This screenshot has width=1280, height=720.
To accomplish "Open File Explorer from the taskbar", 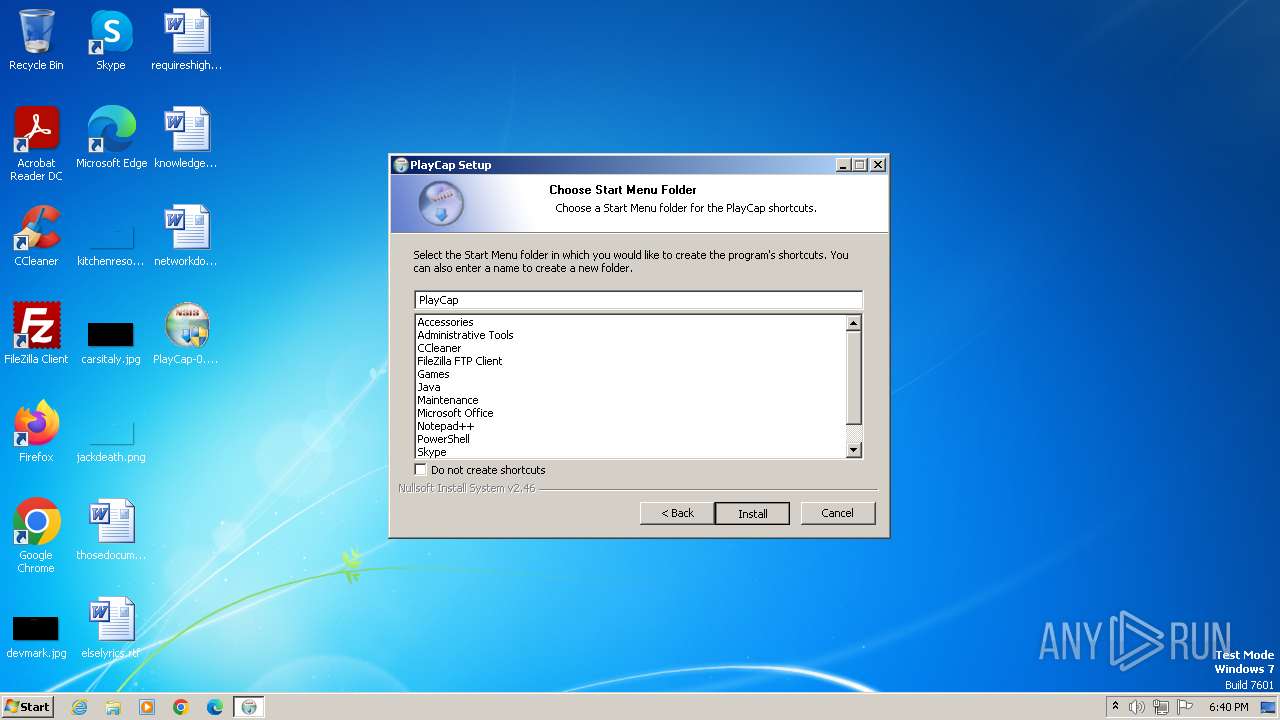I will (x=113, y=707).
